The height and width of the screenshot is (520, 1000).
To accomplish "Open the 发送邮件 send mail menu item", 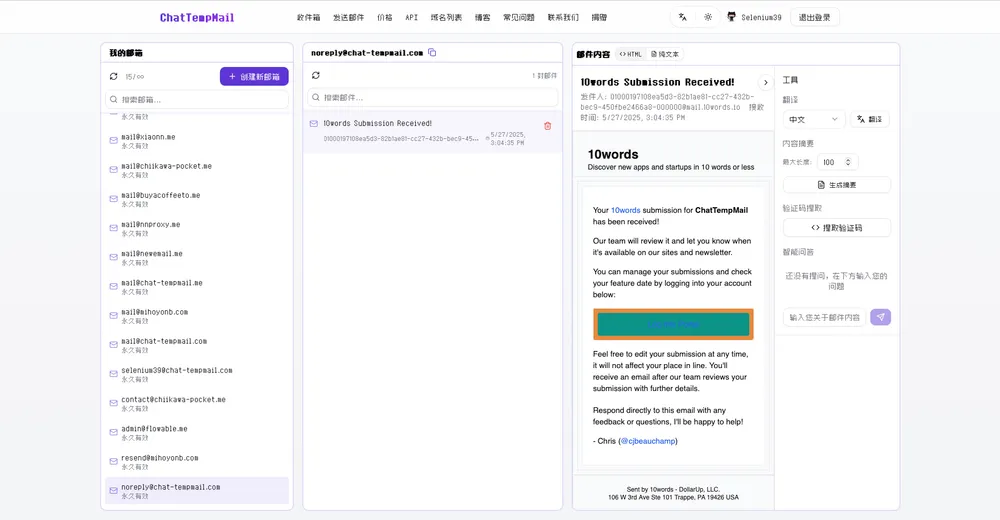I will 348,18.
